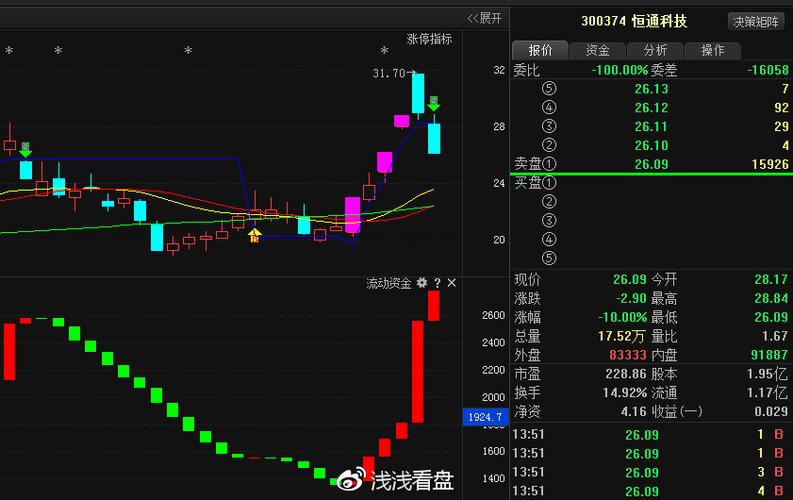The height and width of the screenshot is (500, 793).
Task: Switch to the 报价 tab
Action: click(x=540, y=51)
